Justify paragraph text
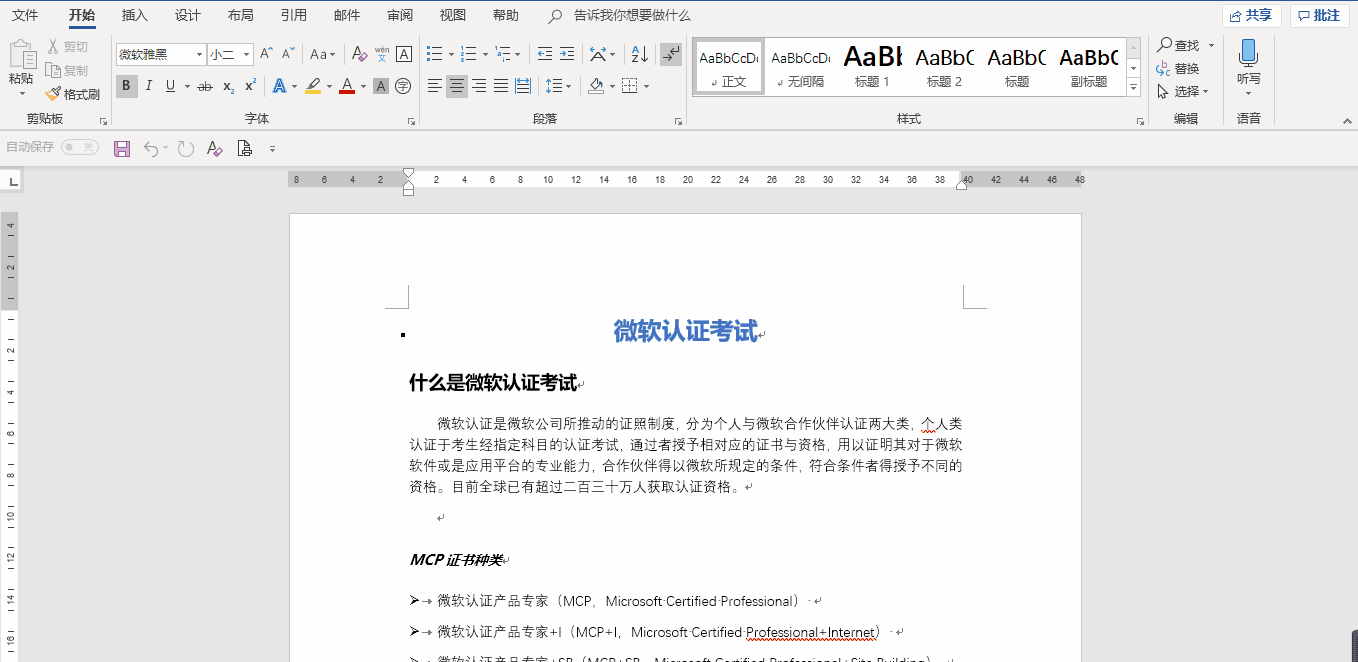Viewport: 1358px width, 662px height. (x=501, y=87)
